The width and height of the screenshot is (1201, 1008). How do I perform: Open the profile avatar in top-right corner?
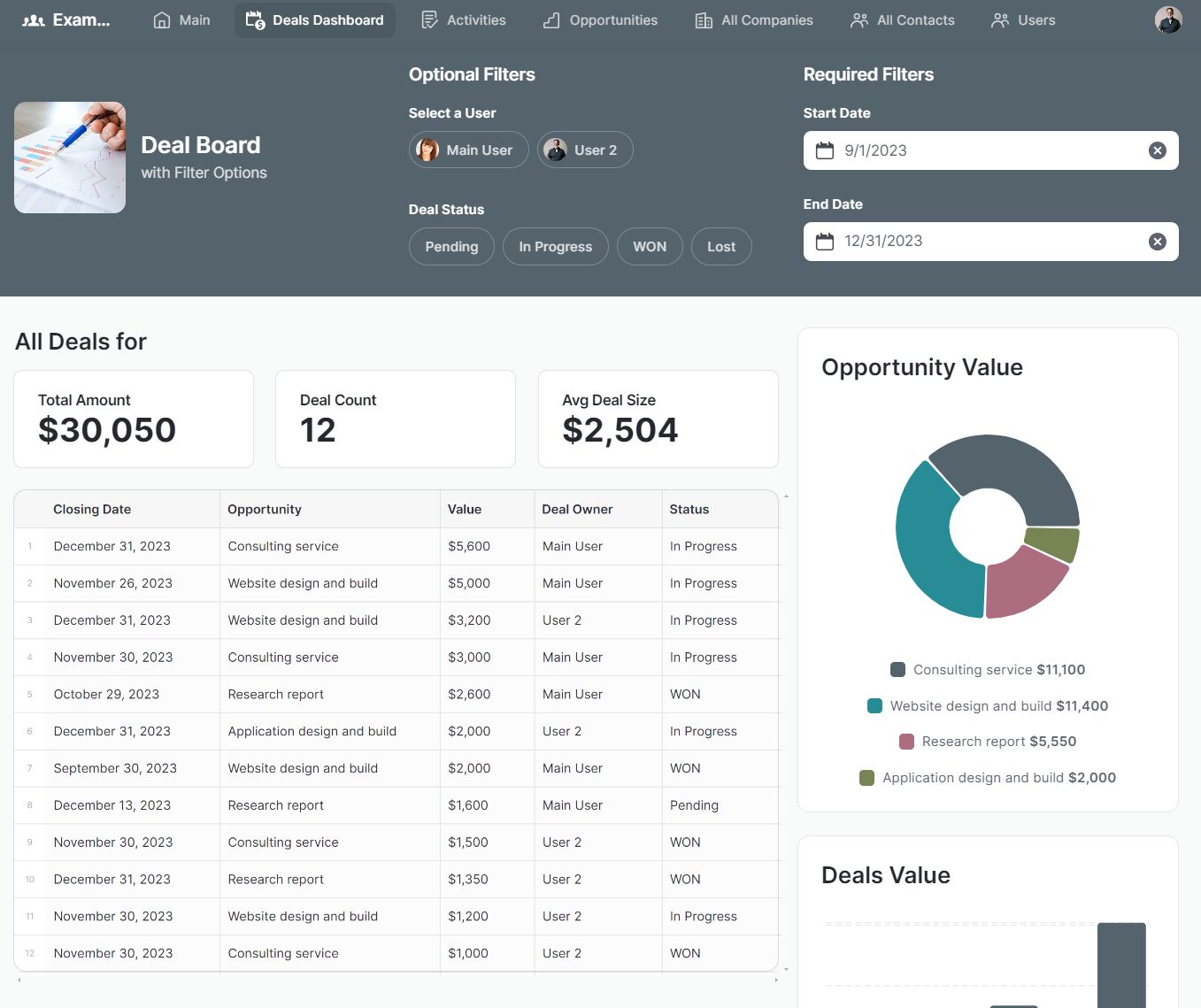[1167, 20]
